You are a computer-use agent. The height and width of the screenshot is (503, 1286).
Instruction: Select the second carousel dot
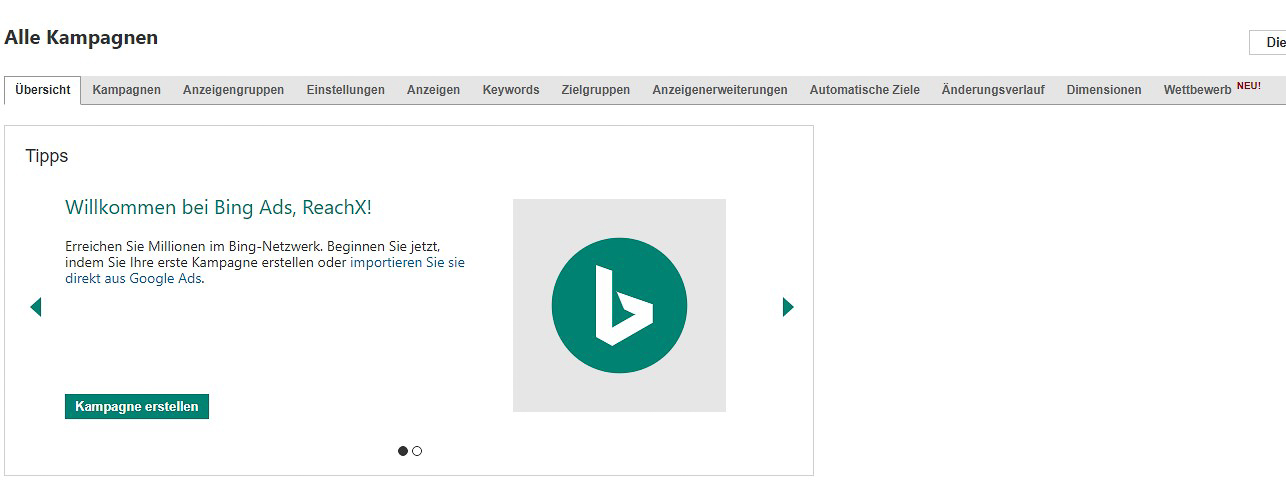point(417,451)
